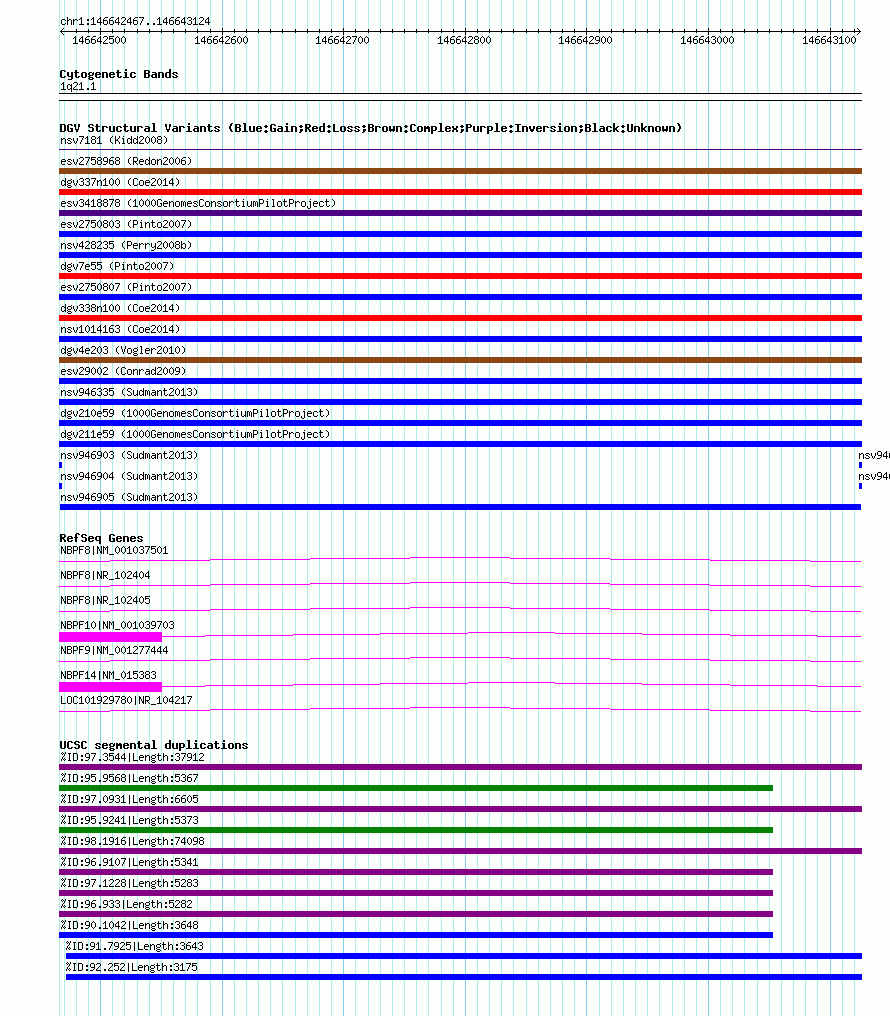
Task: Open transcript NBPF8|NR_102405
Action: tap(105, 600)
